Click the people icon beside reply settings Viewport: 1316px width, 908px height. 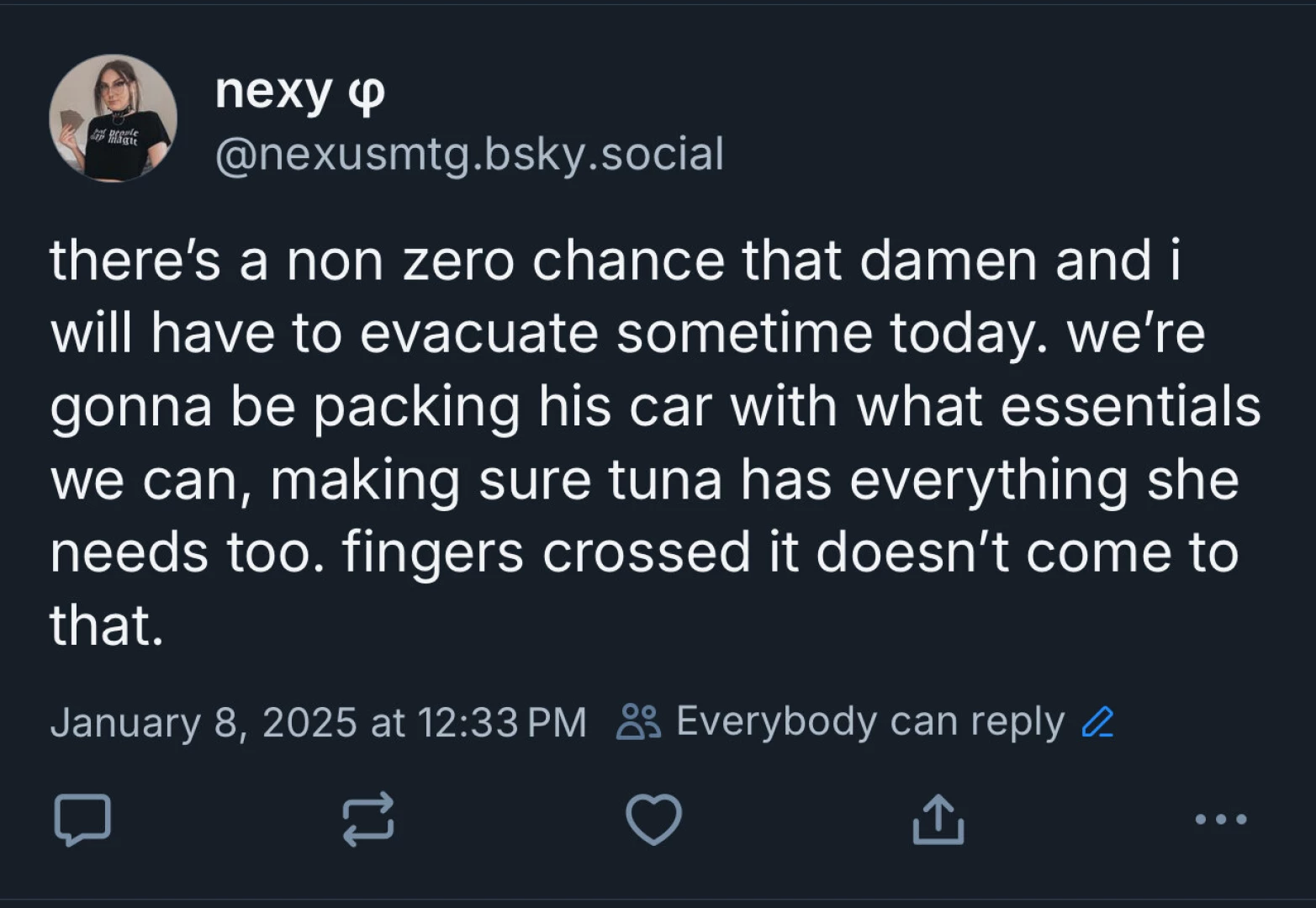tap(638, 722)
